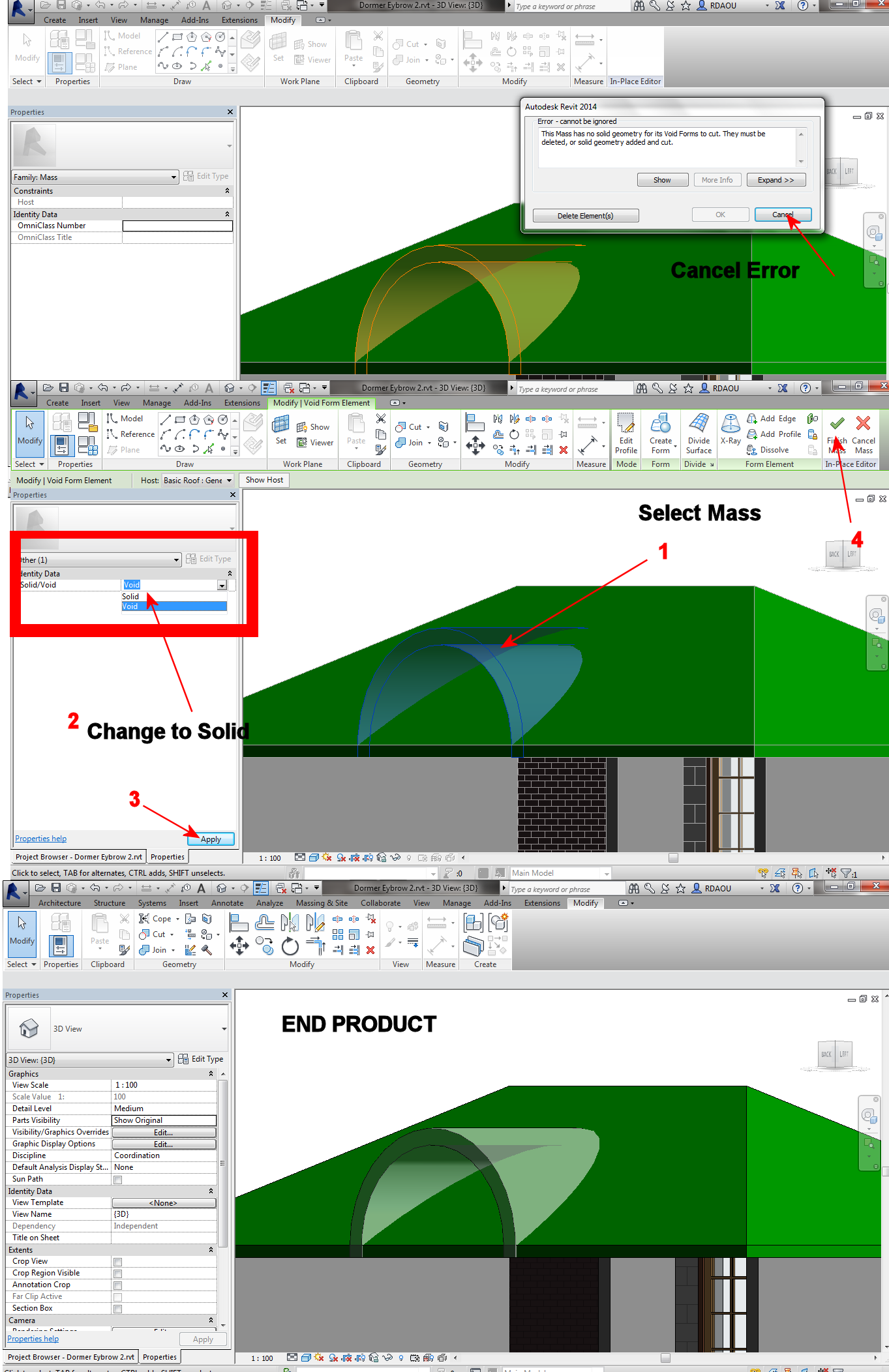
Task: Click Delete Element(s) button
Action: pos(585,216)
